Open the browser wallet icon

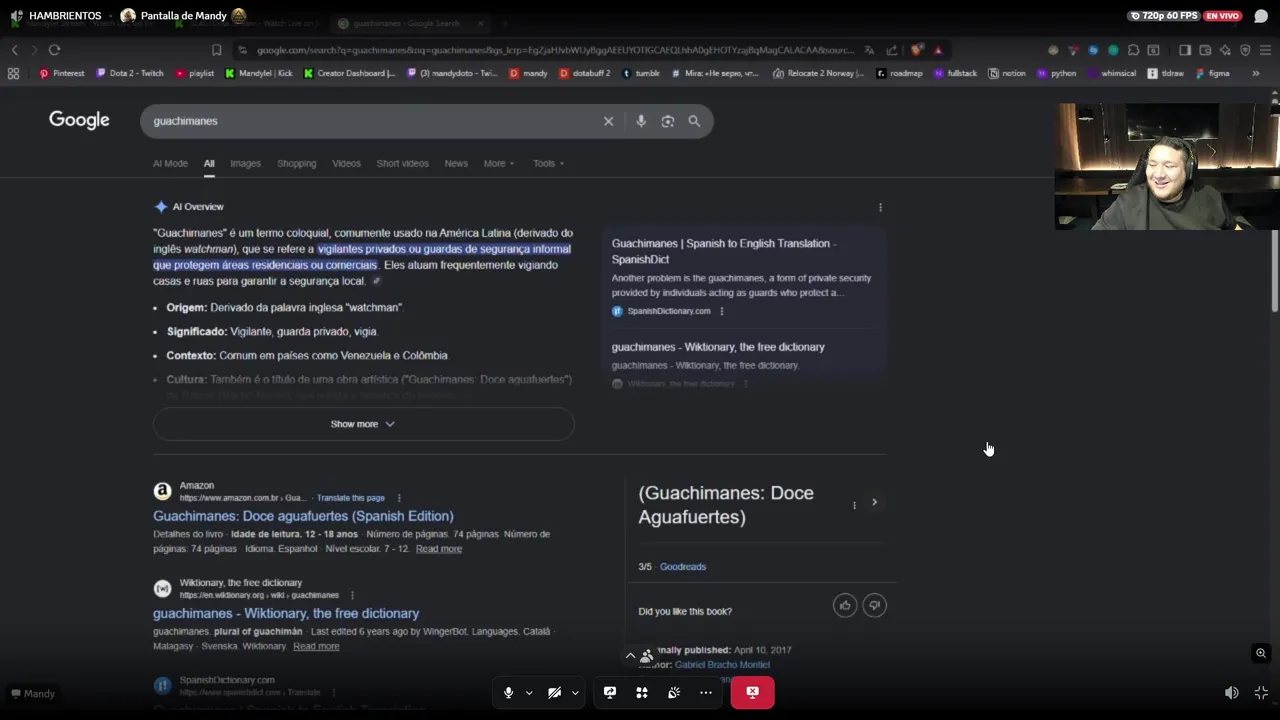point(1205,50)
